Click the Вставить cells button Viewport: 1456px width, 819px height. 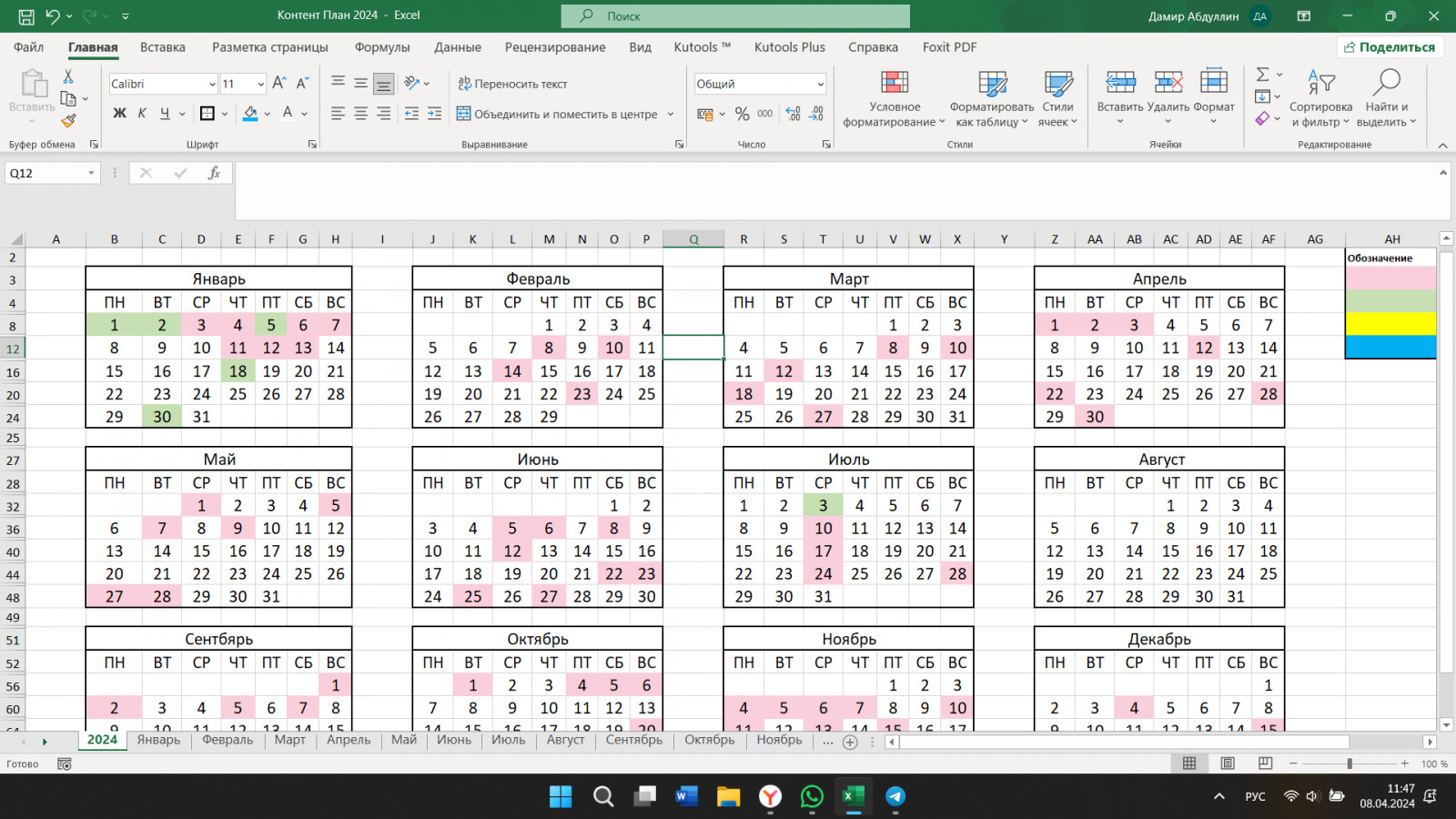pyautogui.click(x=1120, y=98)
